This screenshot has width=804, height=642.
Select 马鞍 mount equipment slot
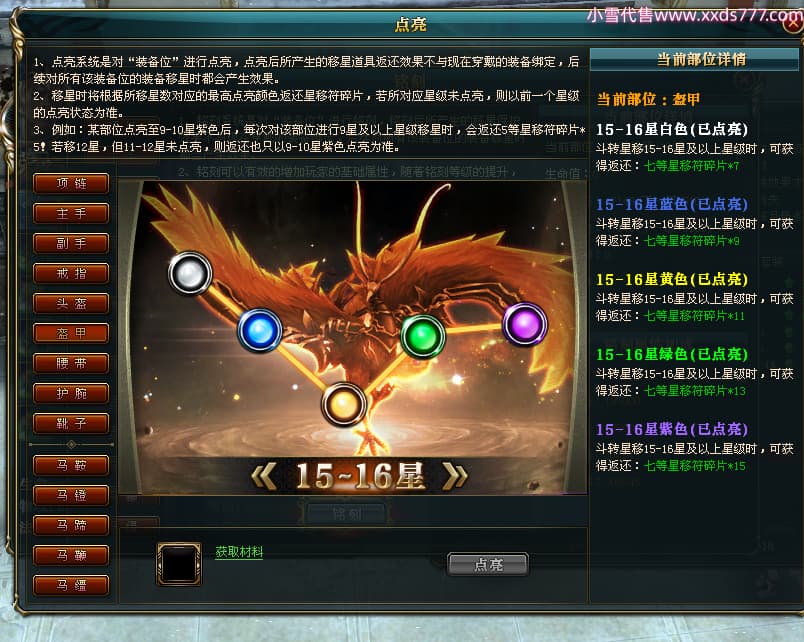coord(71,466)
